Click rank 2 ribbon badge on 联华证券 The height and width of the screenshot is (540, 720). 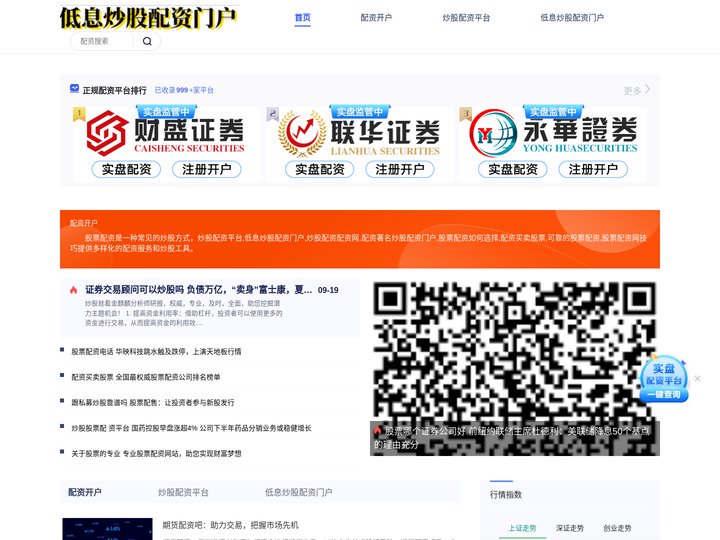[x=273, y=114]
